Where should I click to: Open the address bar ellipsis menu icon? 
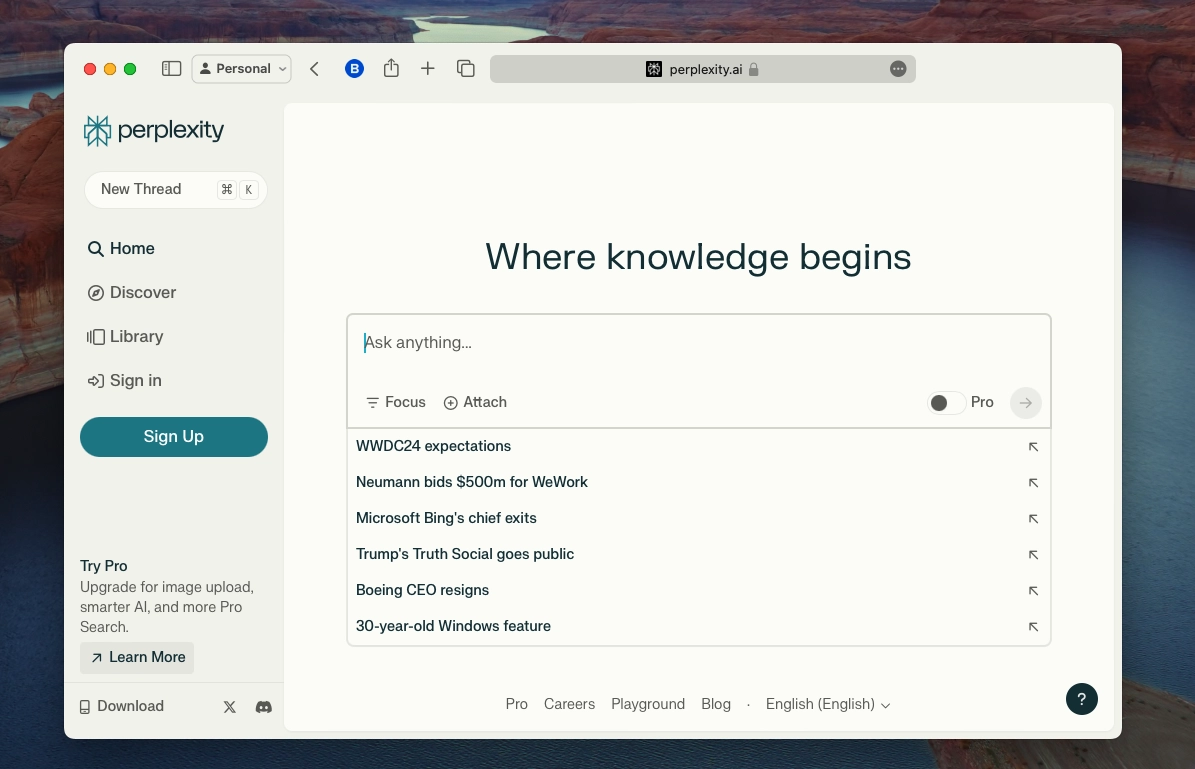point(898,69)
